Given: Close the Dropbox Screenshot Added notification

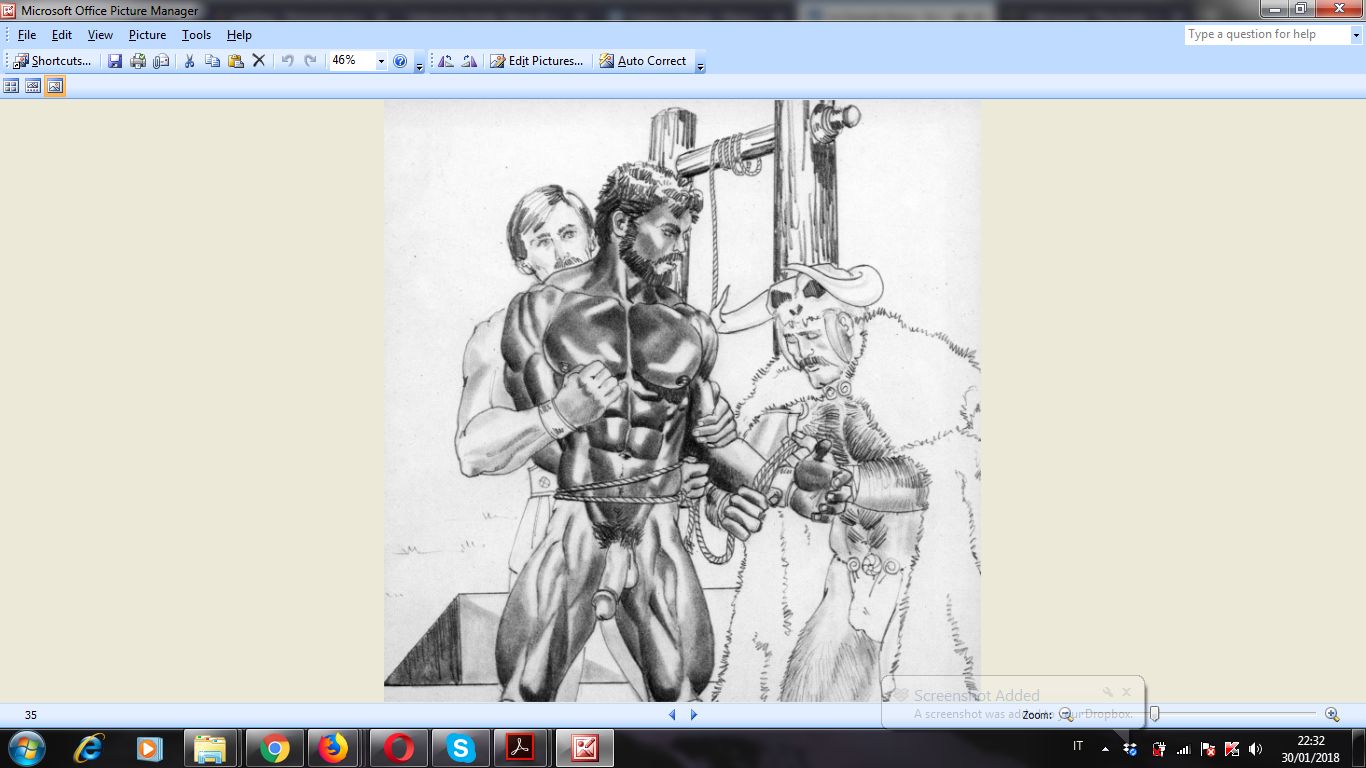Looking at the screenshot, I should click(x=1126, y=691).
